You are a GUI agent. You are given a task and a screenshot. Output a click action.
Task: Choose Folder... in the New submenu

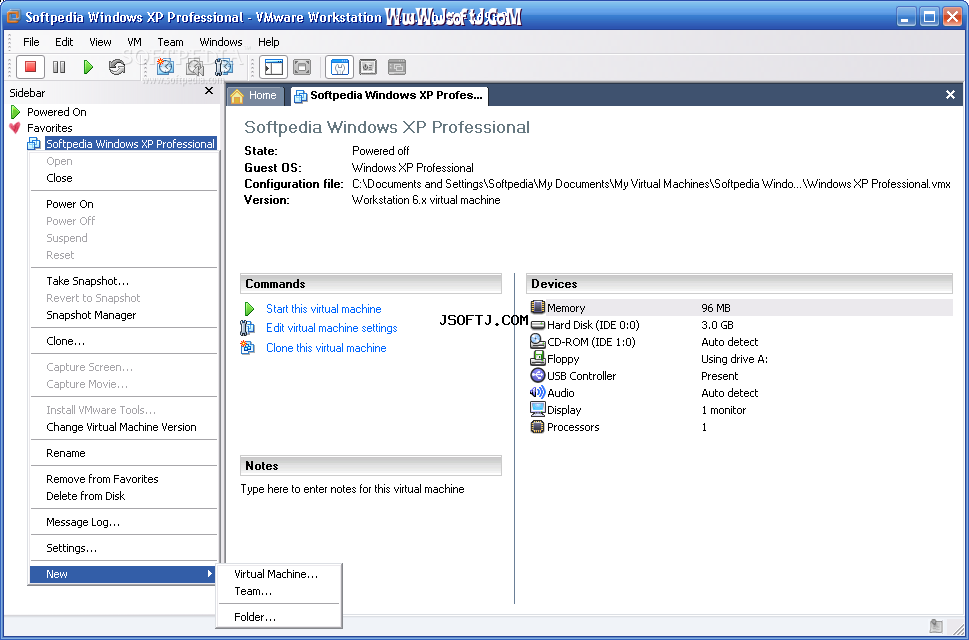(x=279, y=617)
